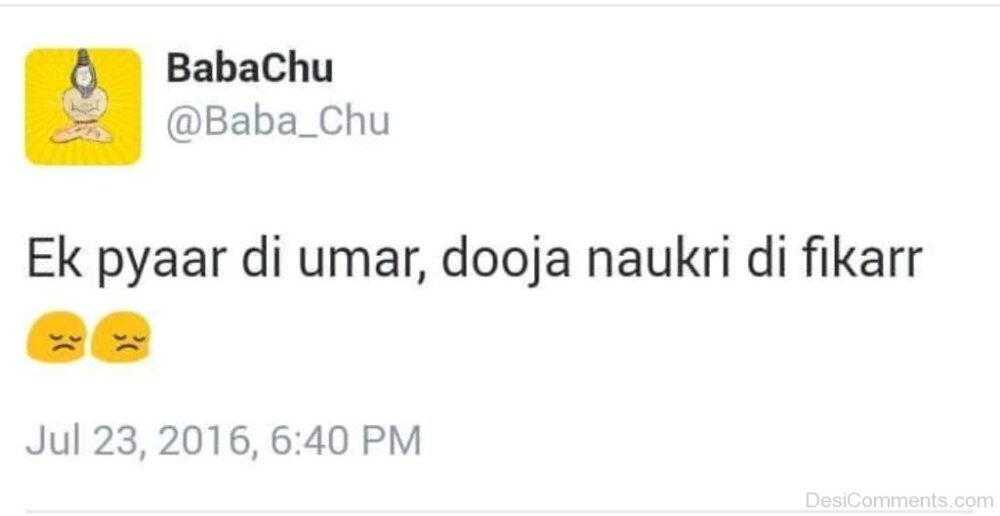1000x516 pixels.
Task: Click the first pensive face emoji
Action: point(54,337)
